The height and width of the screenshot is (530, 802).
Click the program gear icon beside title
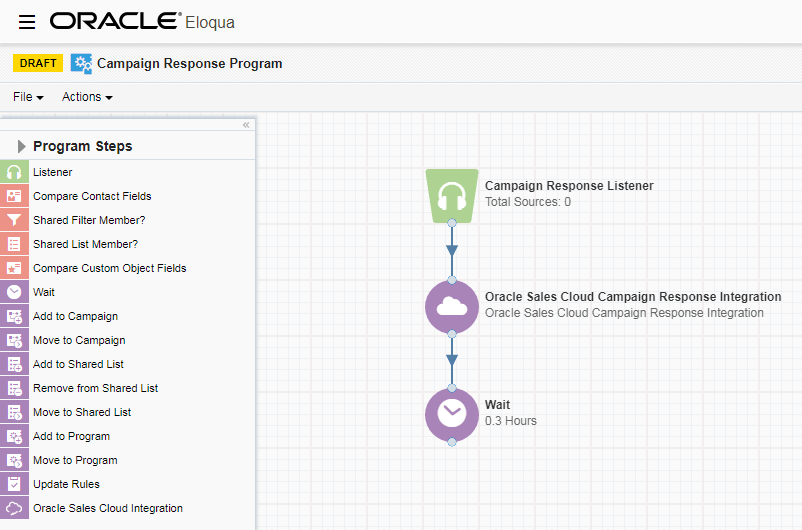pyautogui.click(x=81, y=63)
